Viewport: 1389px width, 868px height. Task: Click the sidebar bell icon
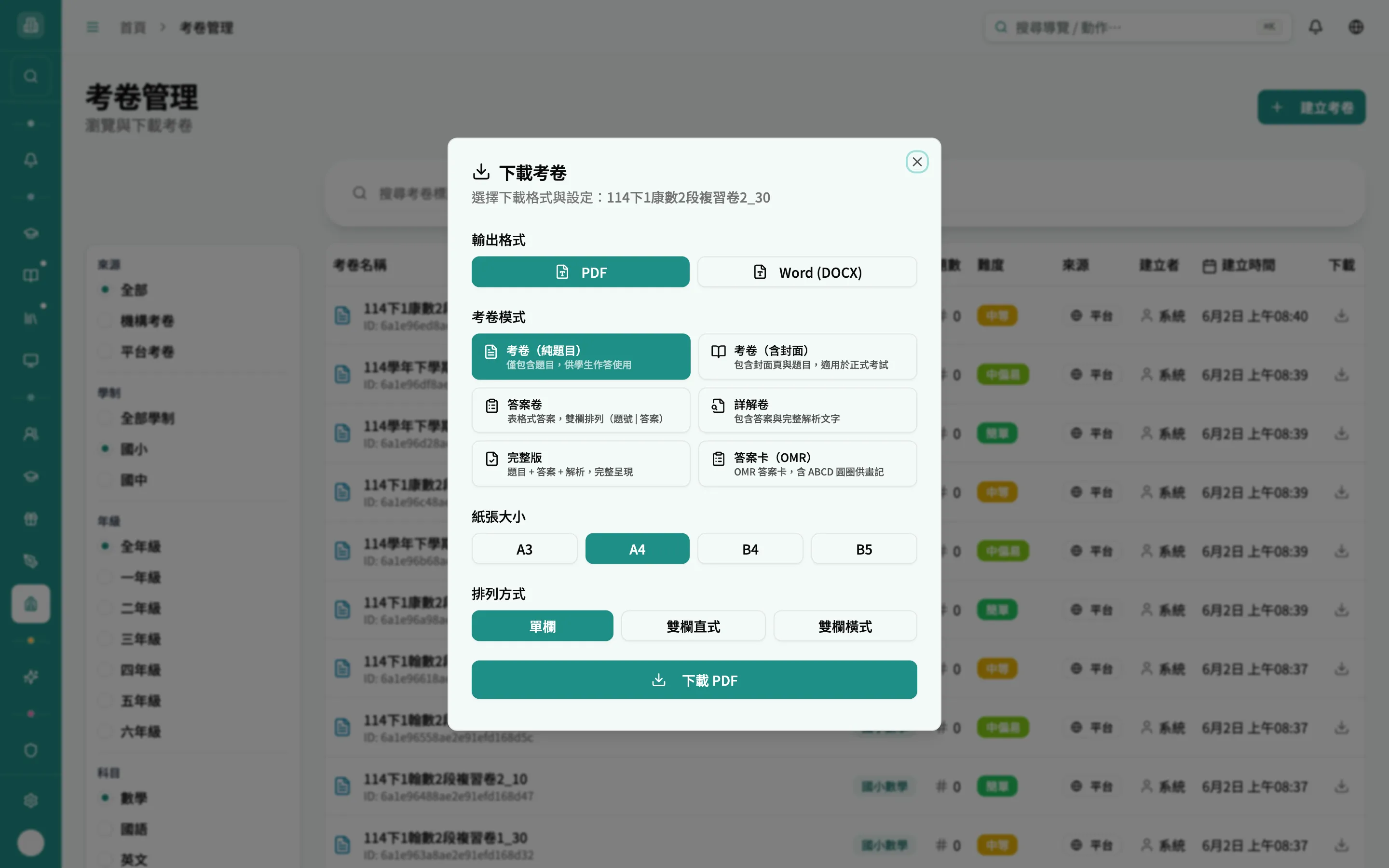(x=30, y=160)
